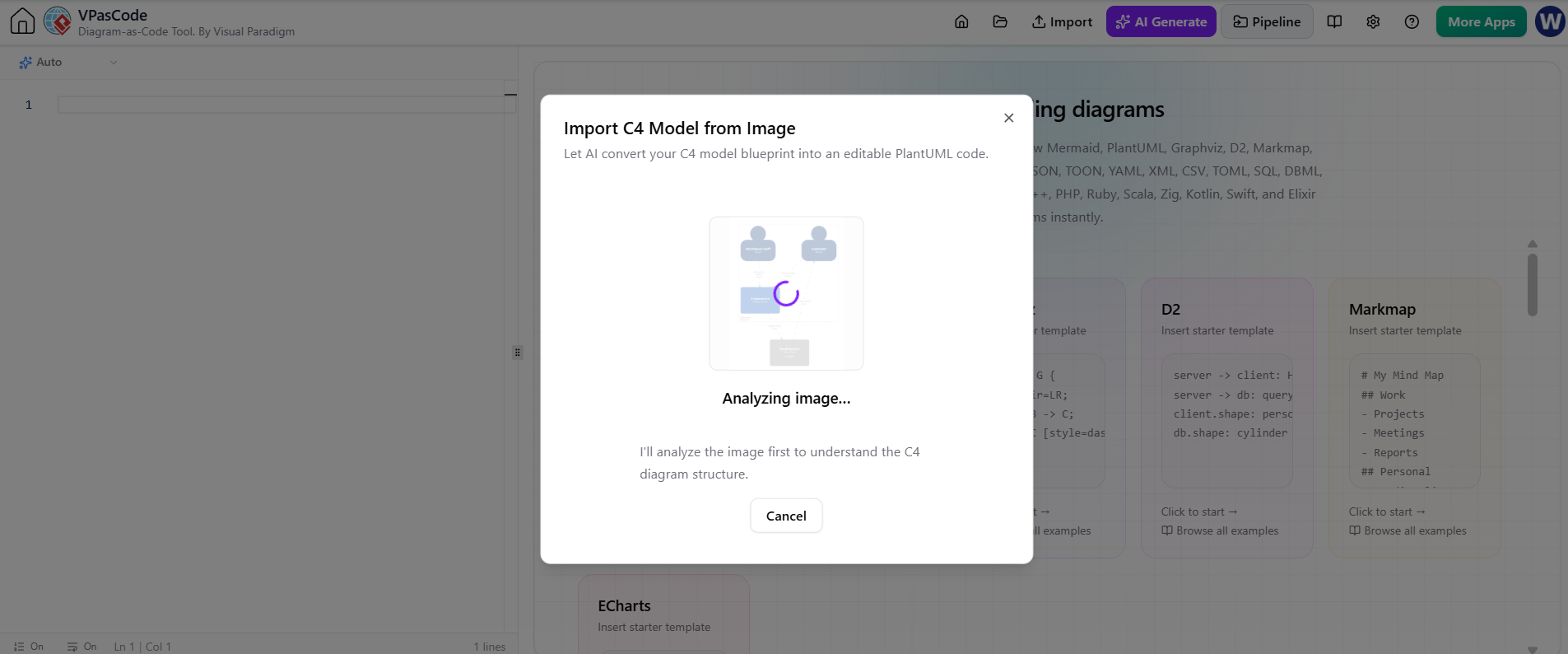Image resolution: width=1568 pixels, height=654 pixels.
Task: Click 'Browse all examples' on D2 card
Action: tap(1220, 531)
